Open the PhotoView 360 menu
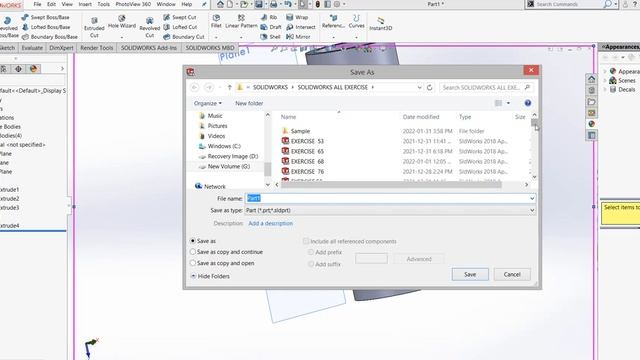 point(133,4)
